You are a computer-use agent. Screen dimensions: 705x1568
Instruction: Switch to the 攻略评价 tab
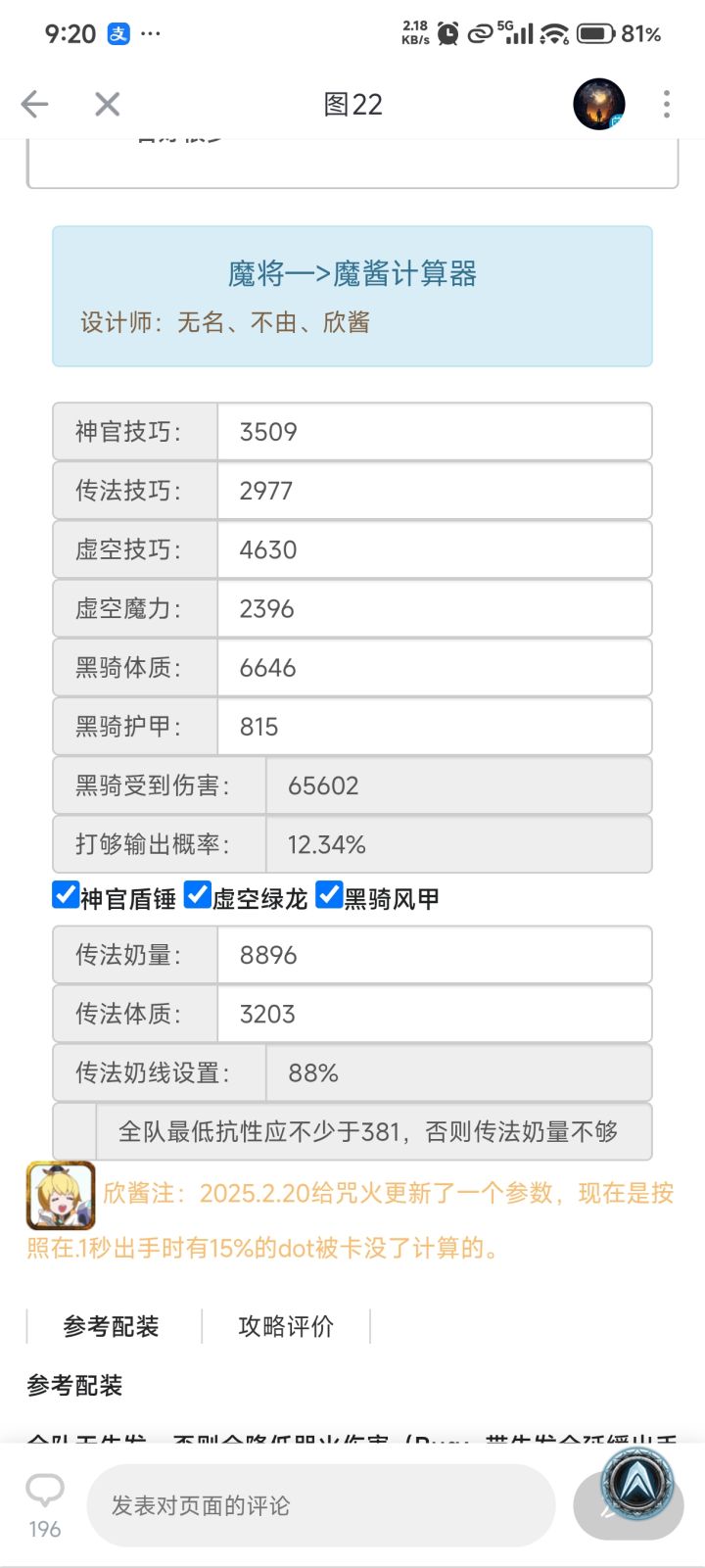[286, 1326]
